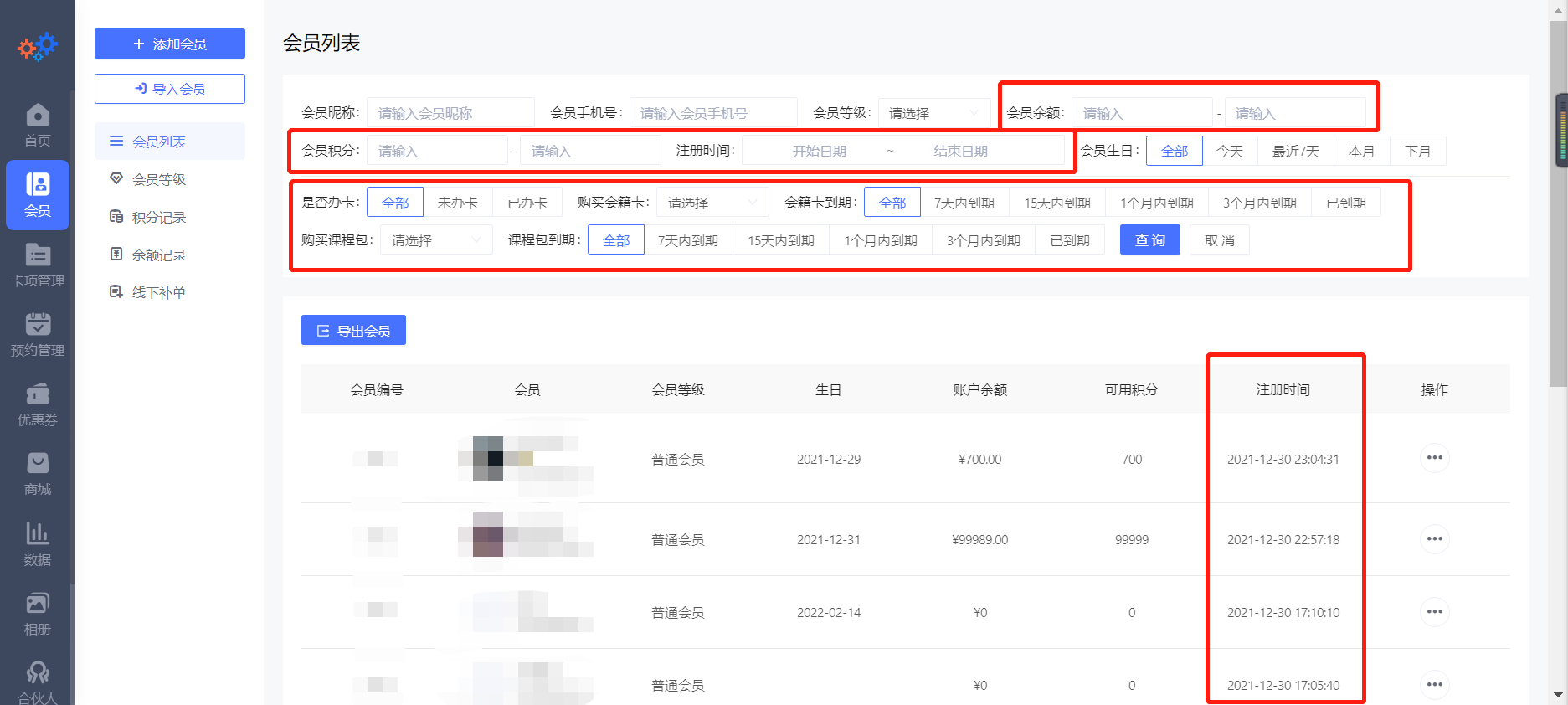Select 3个月内到期 for 课程包到期

click(x=984, y=240)
